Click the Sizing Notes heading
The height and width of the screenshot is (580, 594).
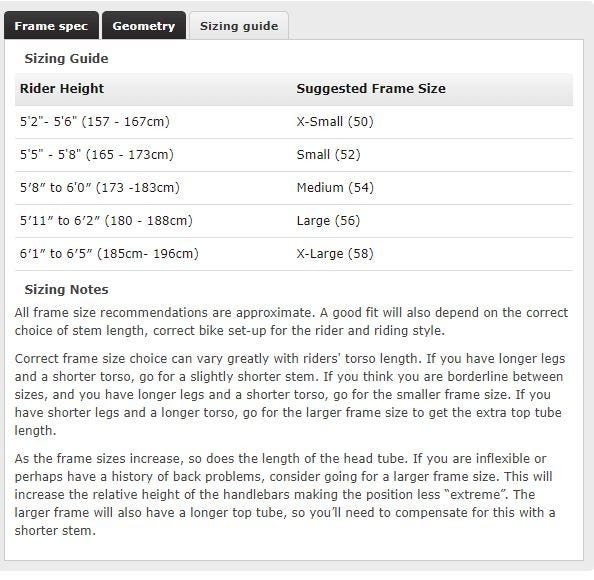[66, 290]
